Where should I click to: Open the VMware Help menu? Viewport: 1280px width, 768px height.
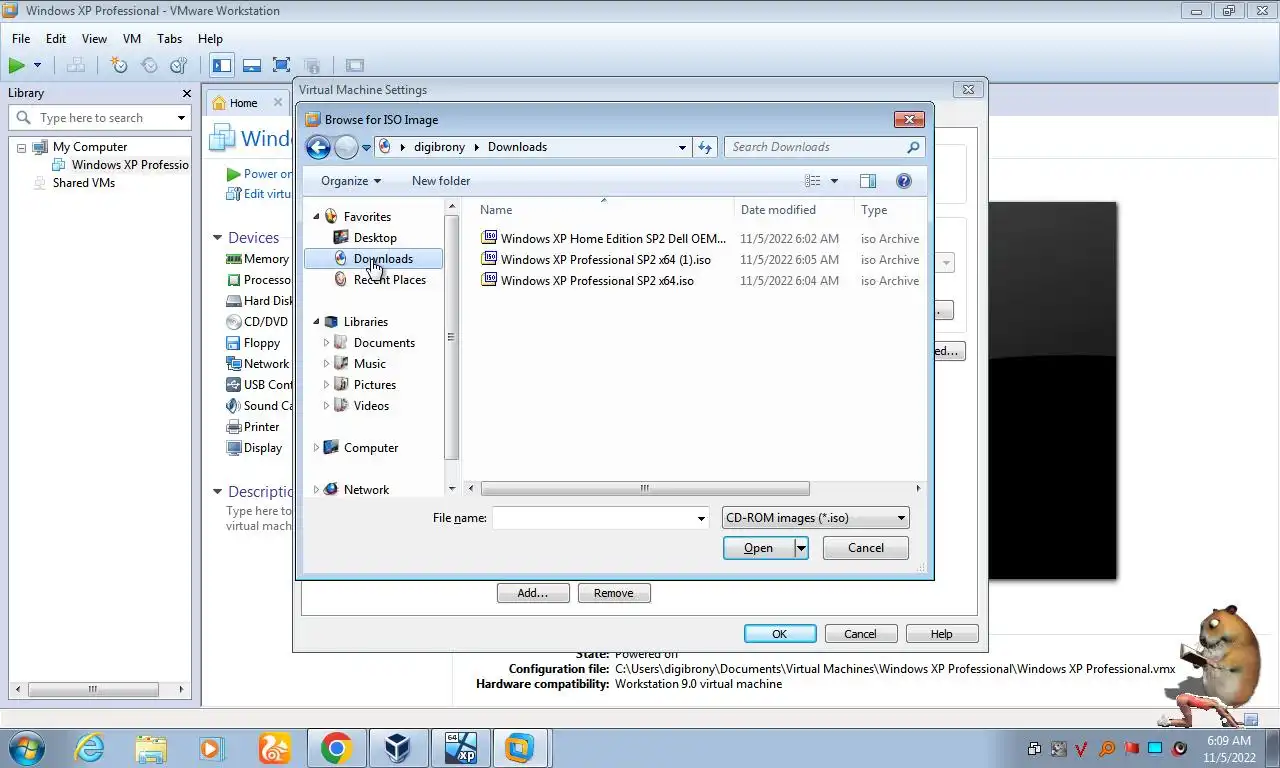(210, 39)
